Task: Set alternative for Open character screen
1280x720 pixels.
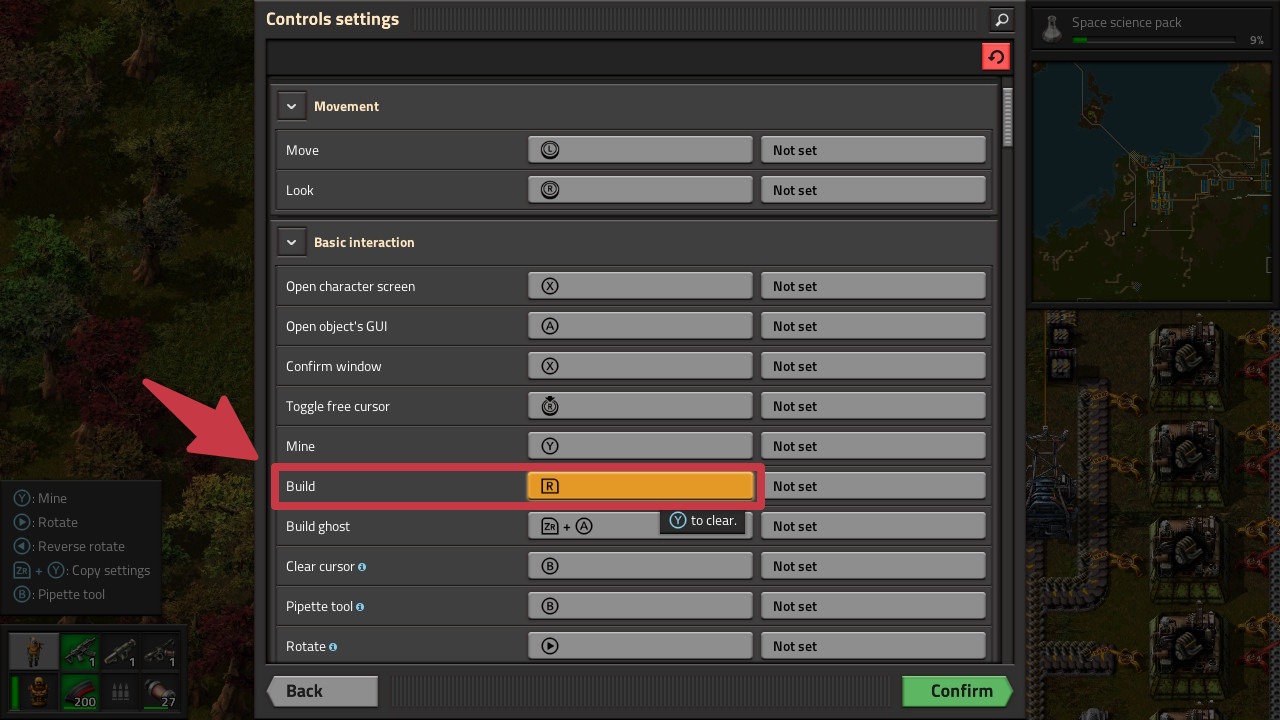Action: [873, 286]
